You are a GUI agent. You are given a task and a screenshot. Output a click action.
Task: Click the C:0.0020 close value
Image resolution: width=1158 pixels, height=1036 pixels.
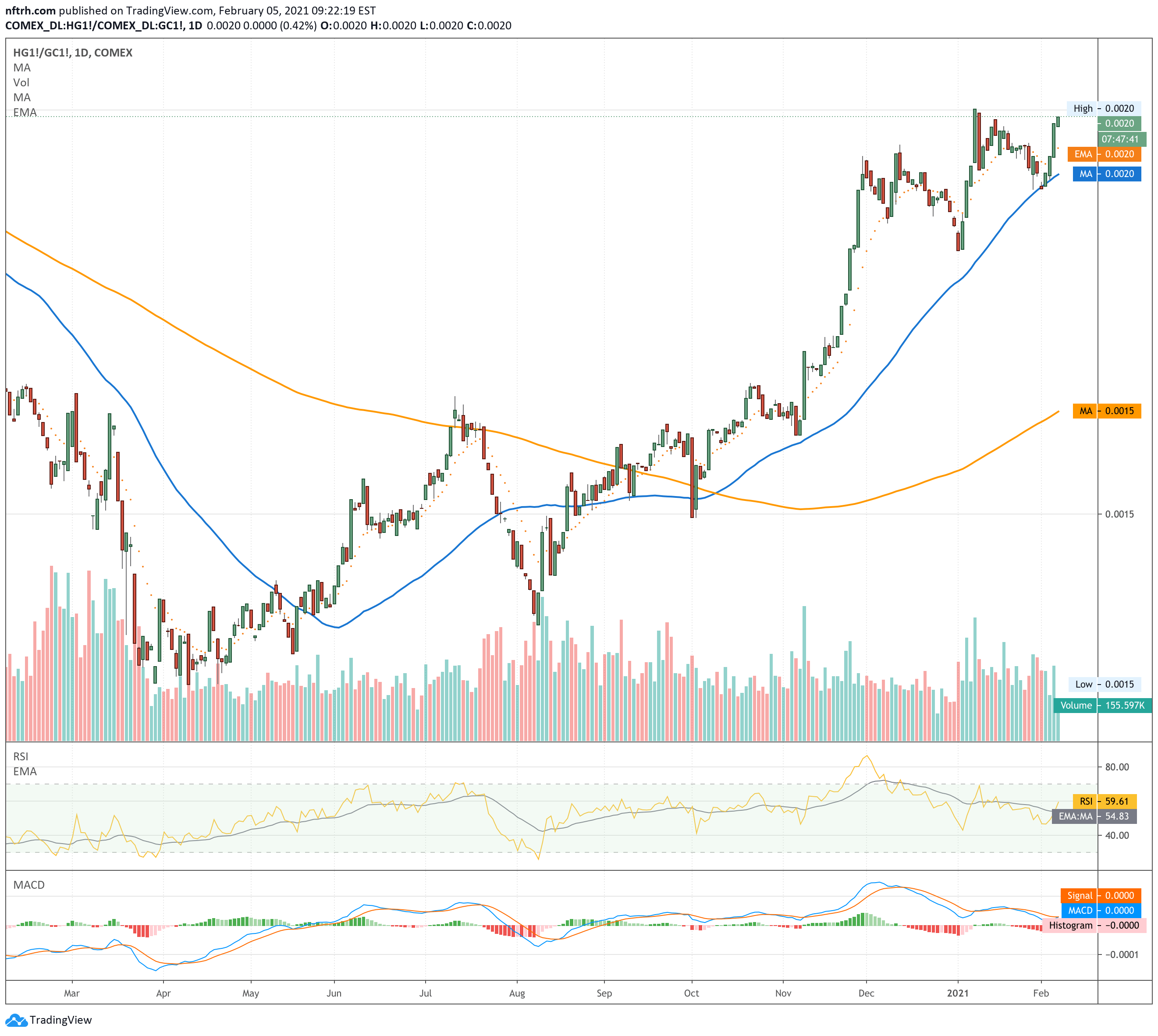(x=489, y=25)
